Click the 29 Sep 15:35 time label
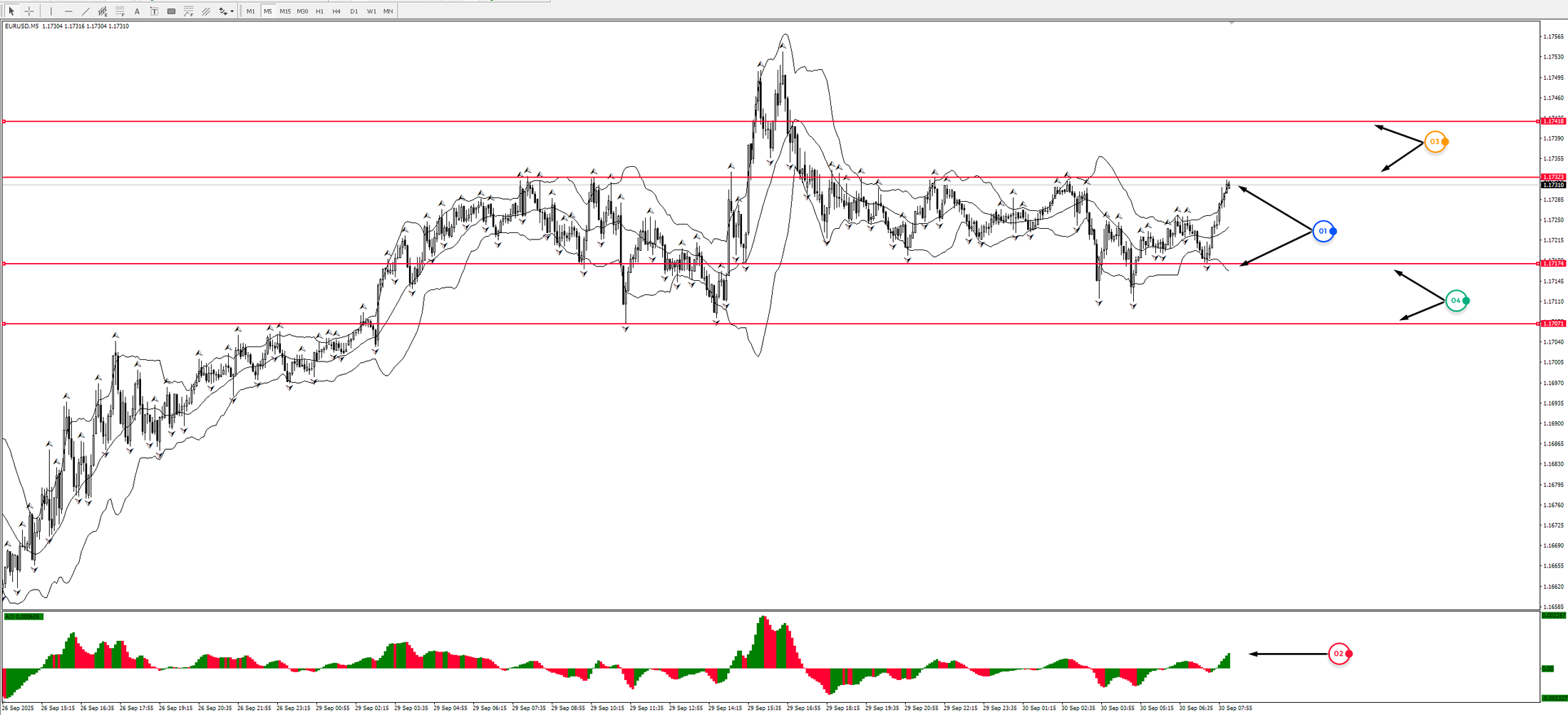 tap(765, 709)
